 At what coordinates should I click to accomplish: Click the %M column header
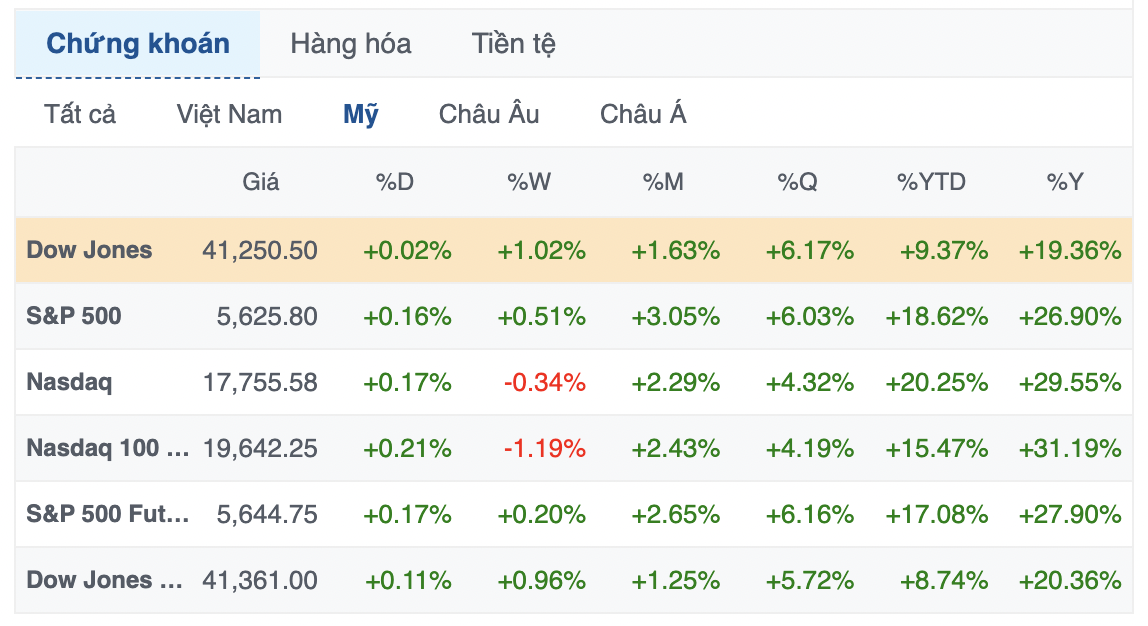[x=664, y=182]
